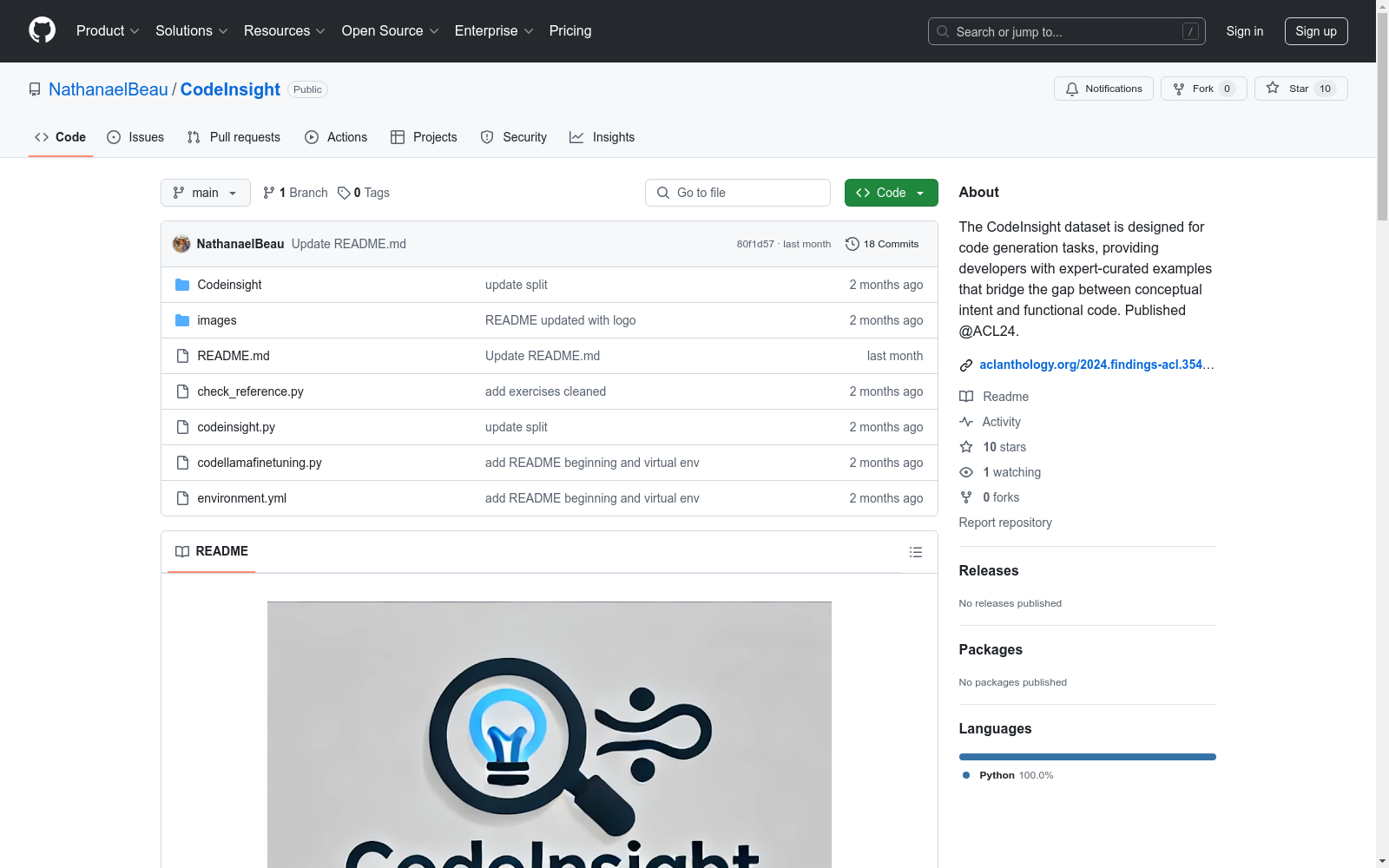The width and height of the screenshot is (1389, 868).
Task: Click the Sign up button
Action: pyautogui.click(x=1316, y=31)
